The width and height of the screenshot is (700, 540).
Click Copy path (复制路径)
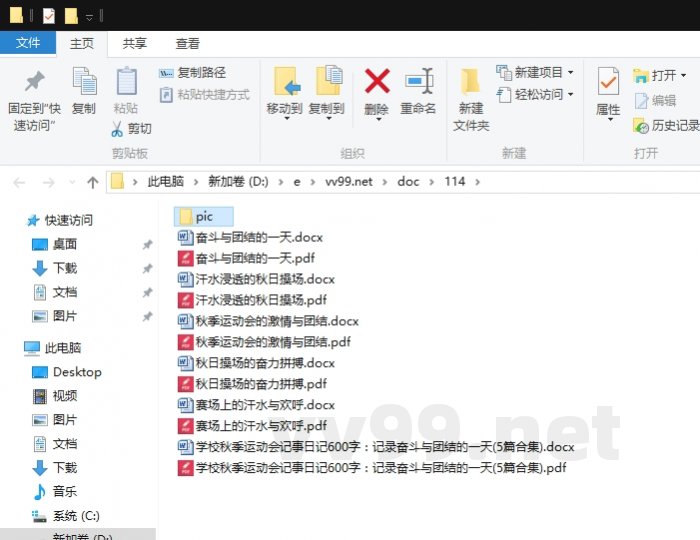tap(192, 72)
